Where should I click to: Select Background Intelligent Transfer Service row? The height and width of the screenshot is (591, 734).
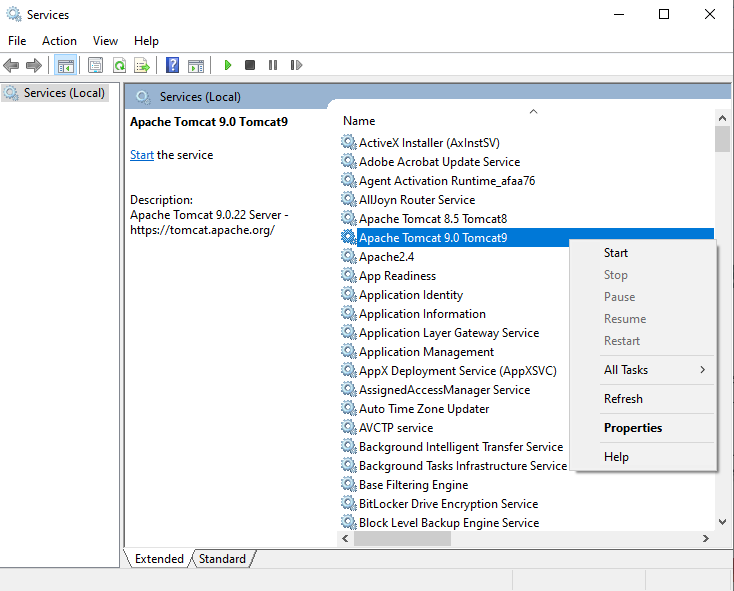461,447
